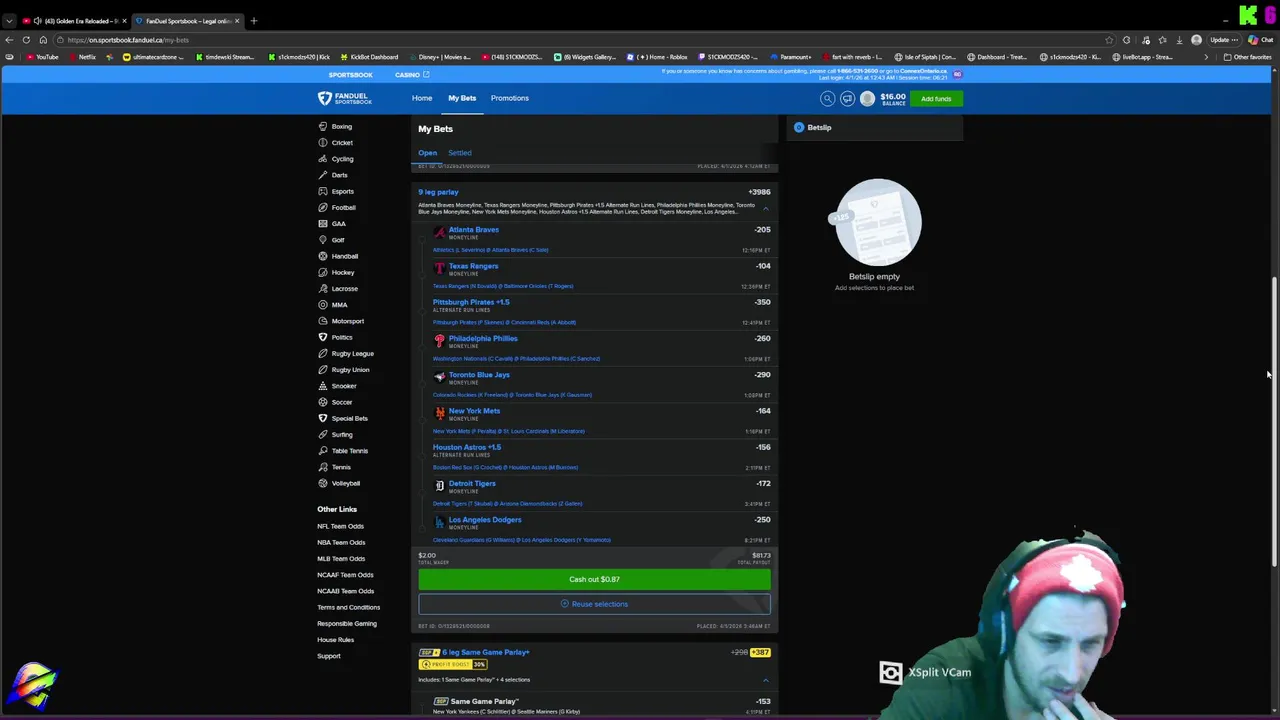This screenshot has height=720, width=1280.
Task: Select the Open bets tab
Action: (427, 153)
